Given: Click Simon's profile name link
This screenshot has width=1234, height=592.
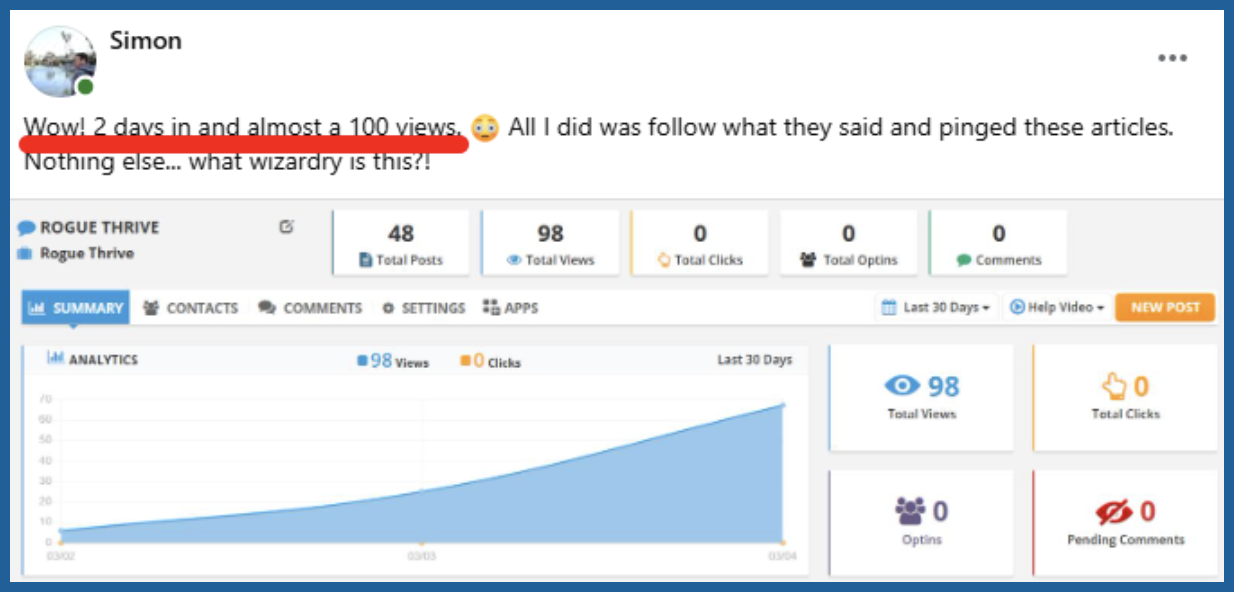Looking at the screenshot, I should [x=146, y=41].
